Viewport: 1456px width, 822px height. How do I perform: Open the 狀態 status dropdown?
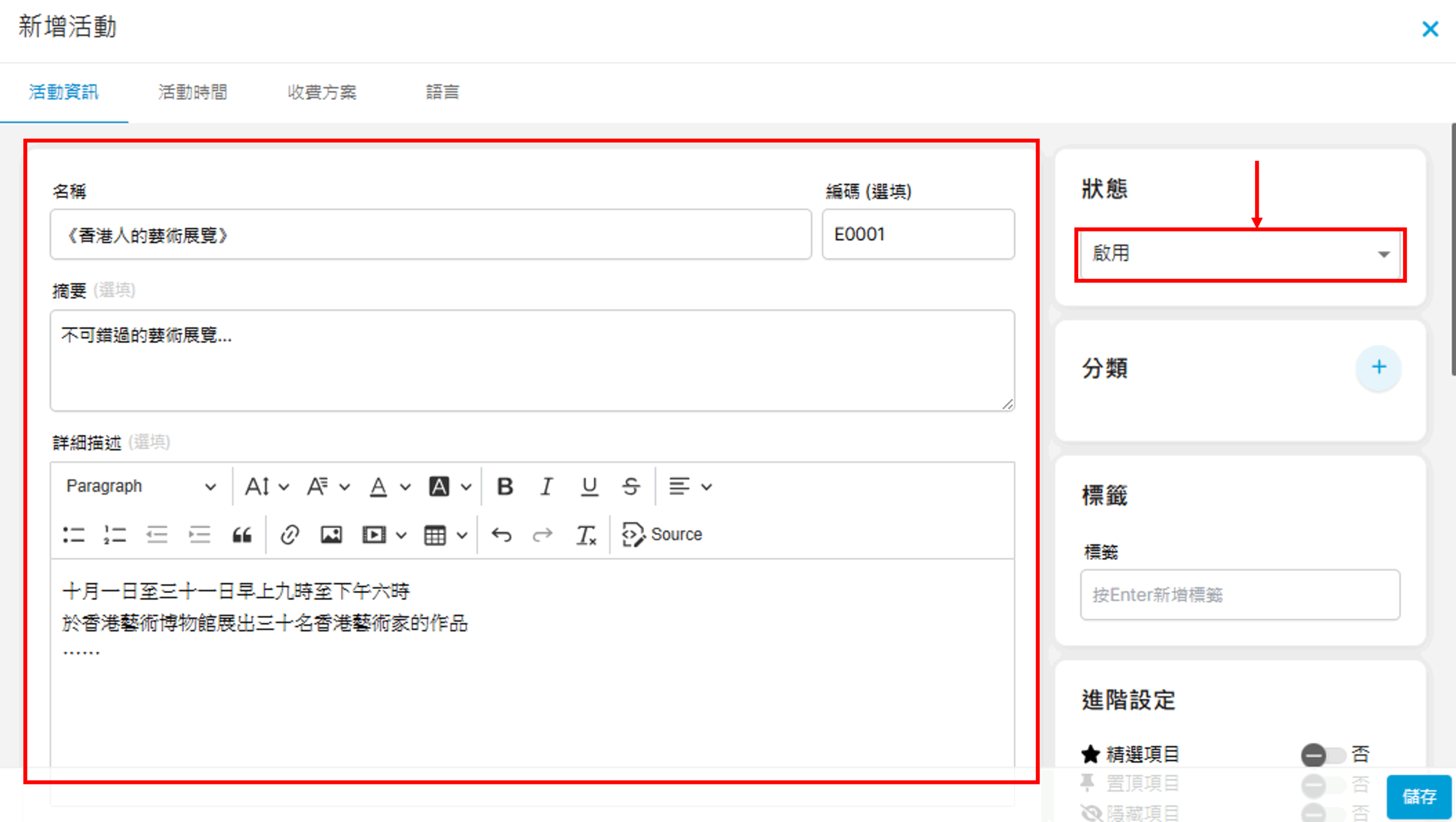1240,254
